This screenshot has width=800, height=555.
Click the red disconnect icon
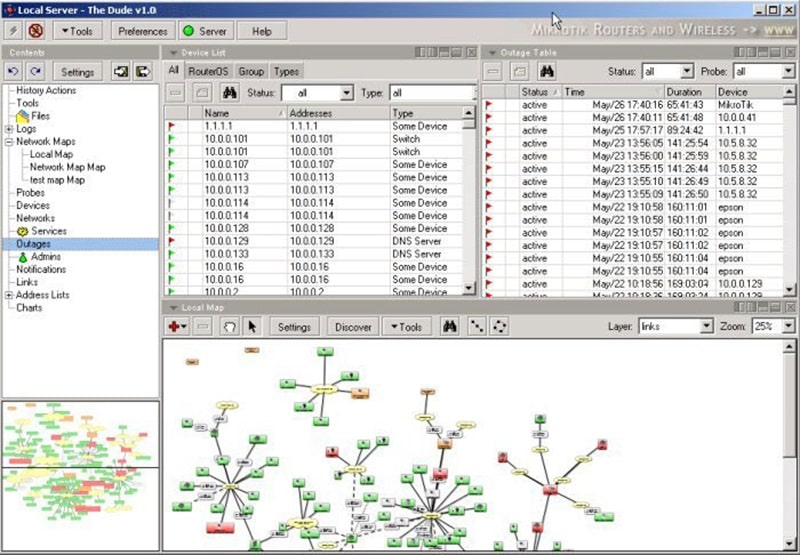tap(36, 31)
